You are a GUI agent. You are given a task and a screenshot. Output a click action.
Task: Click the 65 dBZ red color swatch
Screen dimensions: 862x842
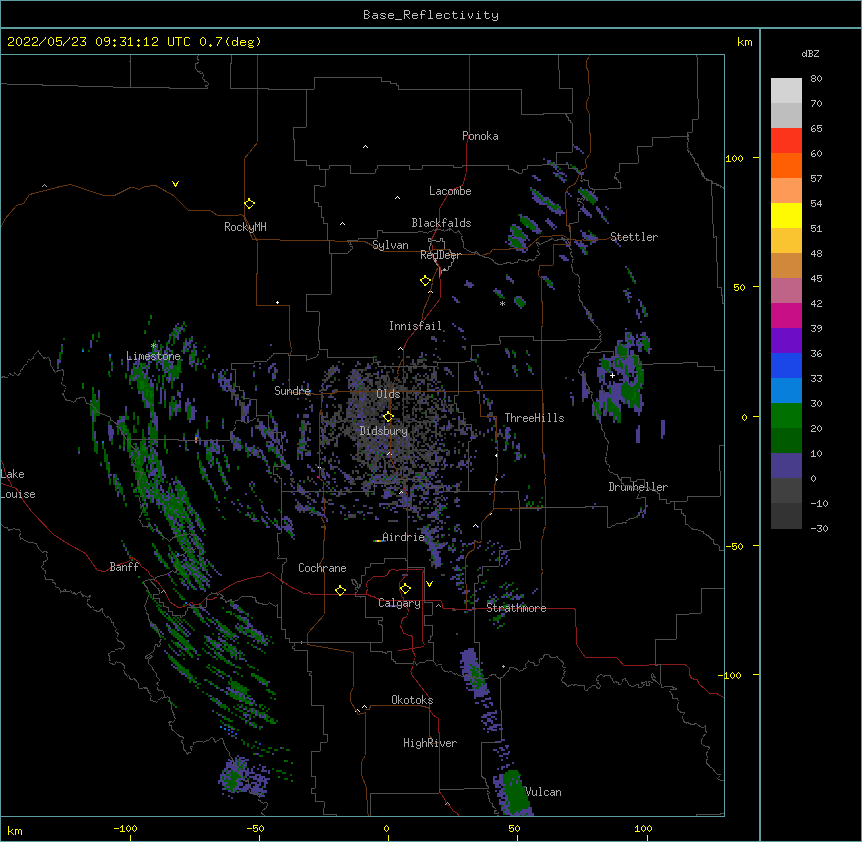pyautogui.click(x=786, y=140)
